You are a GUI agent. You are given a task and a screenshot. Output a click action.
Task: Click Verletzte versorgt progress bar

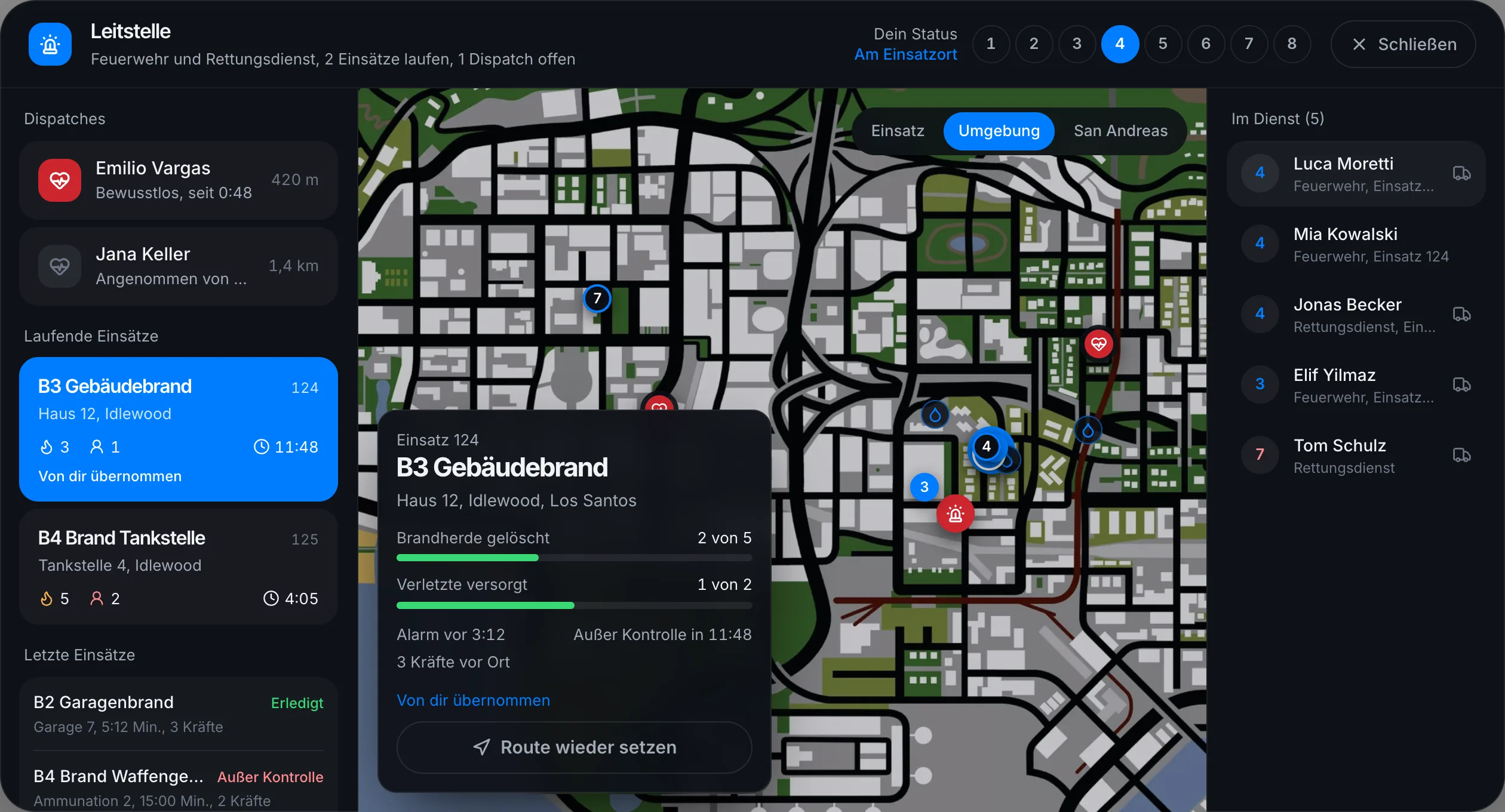point(574,605)
